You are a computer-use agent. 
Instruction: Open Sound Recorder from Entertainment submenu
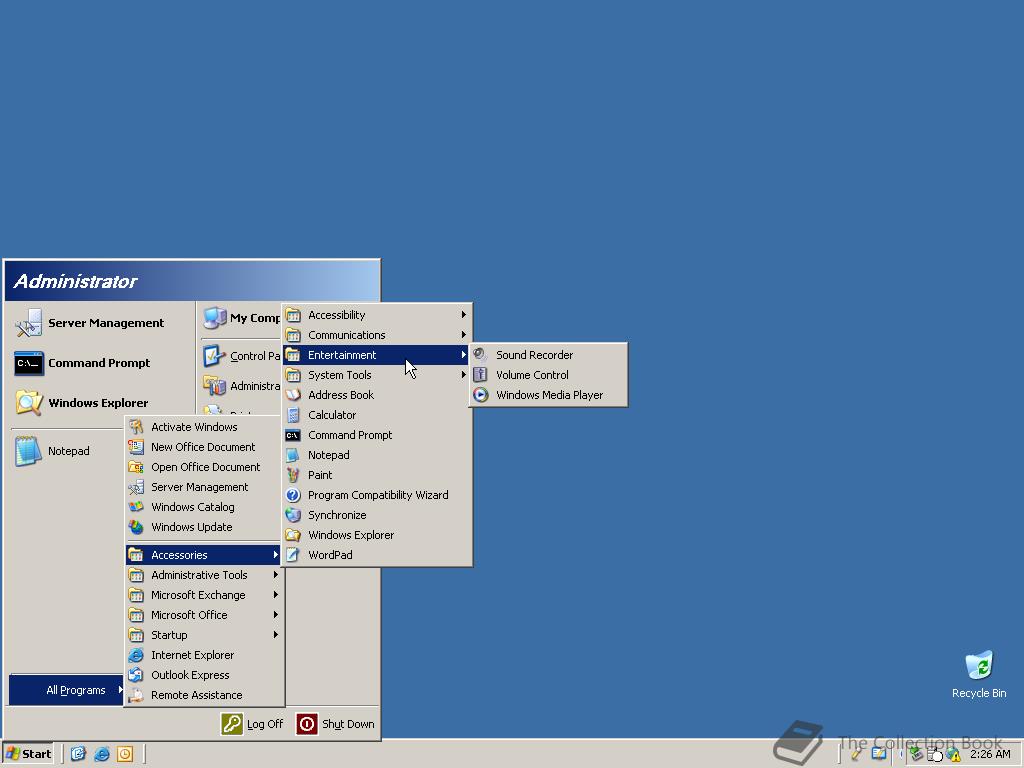pyautogui.click(x=534, y=355)
